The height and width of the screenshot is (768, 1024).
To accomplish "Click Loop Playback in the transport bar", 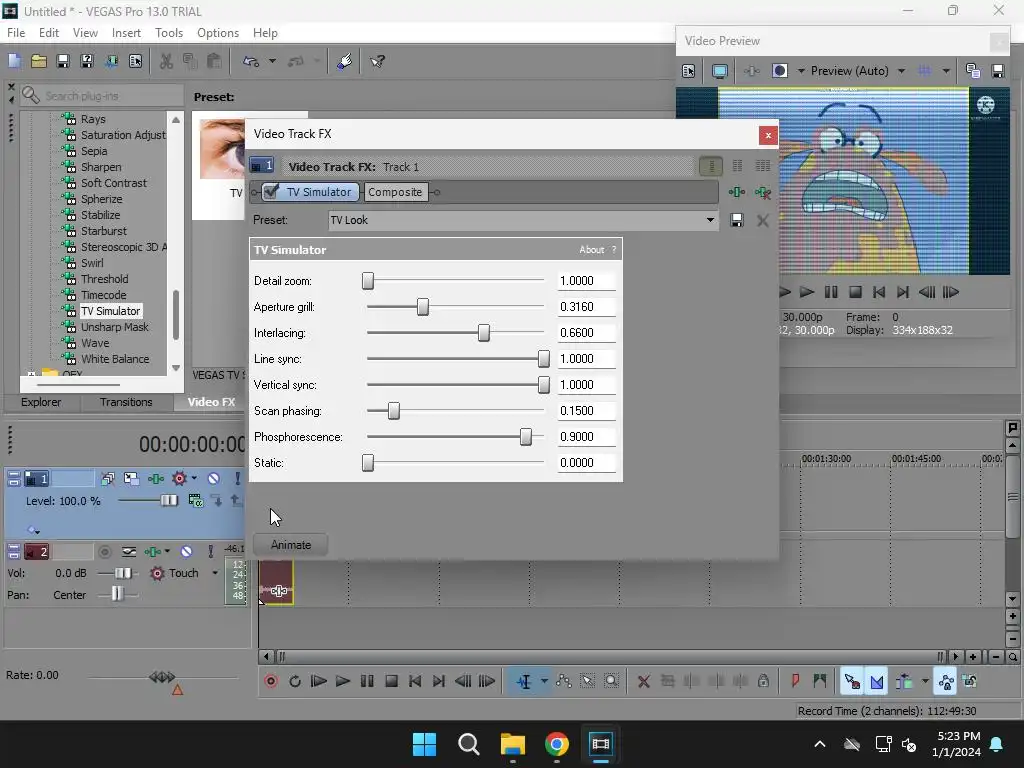I will tap(295, 681).
